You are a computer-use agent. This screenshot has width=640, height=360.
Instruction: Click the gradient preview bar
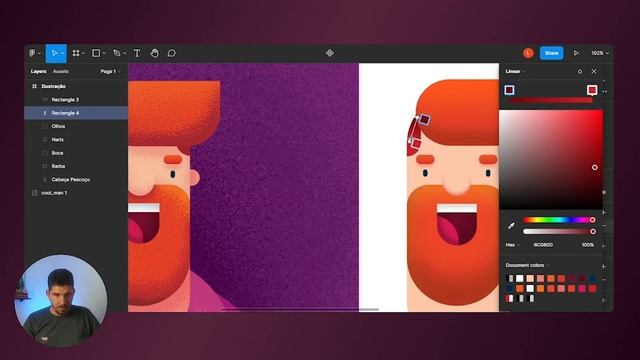[551, 100]
